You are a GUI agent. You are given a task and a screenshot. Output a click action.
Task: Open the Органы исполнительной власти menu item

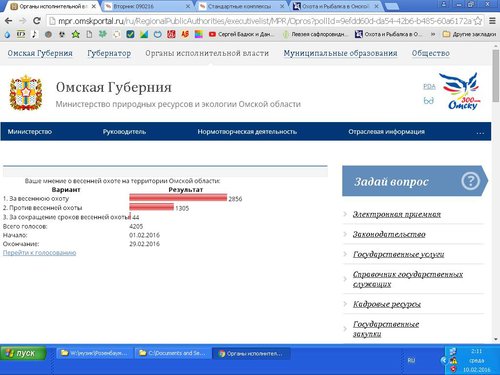pyautogui.click(x=207, y=53)
